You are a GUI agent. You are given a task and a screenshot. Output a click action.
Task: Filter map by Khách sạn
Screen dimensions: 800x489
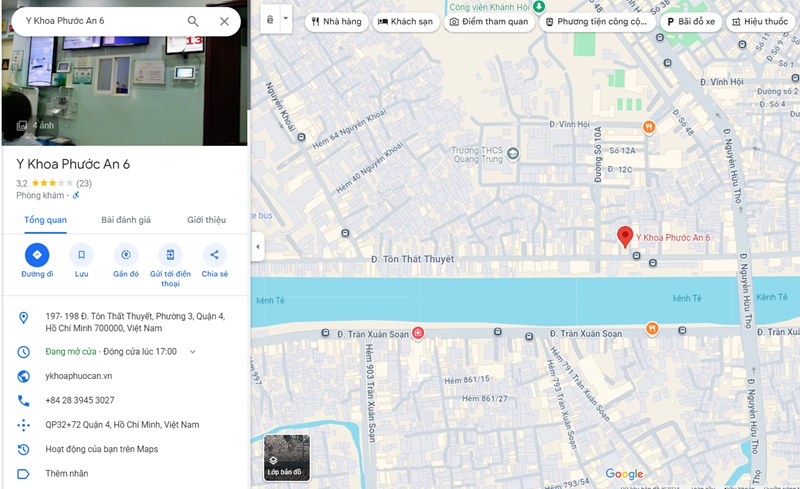[406, 21]
